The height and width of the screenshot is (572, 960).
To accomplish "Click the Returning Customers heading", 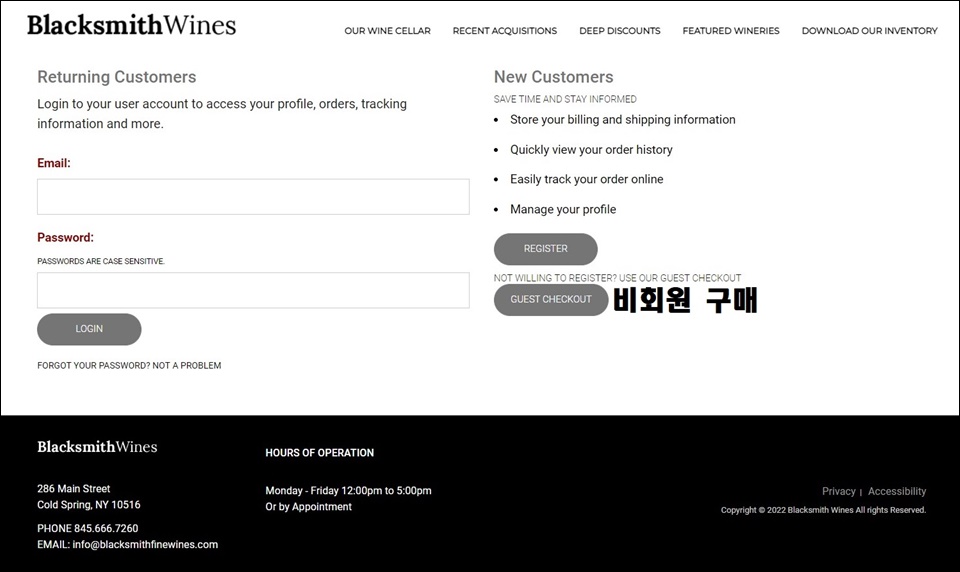I will pos(117,77).
